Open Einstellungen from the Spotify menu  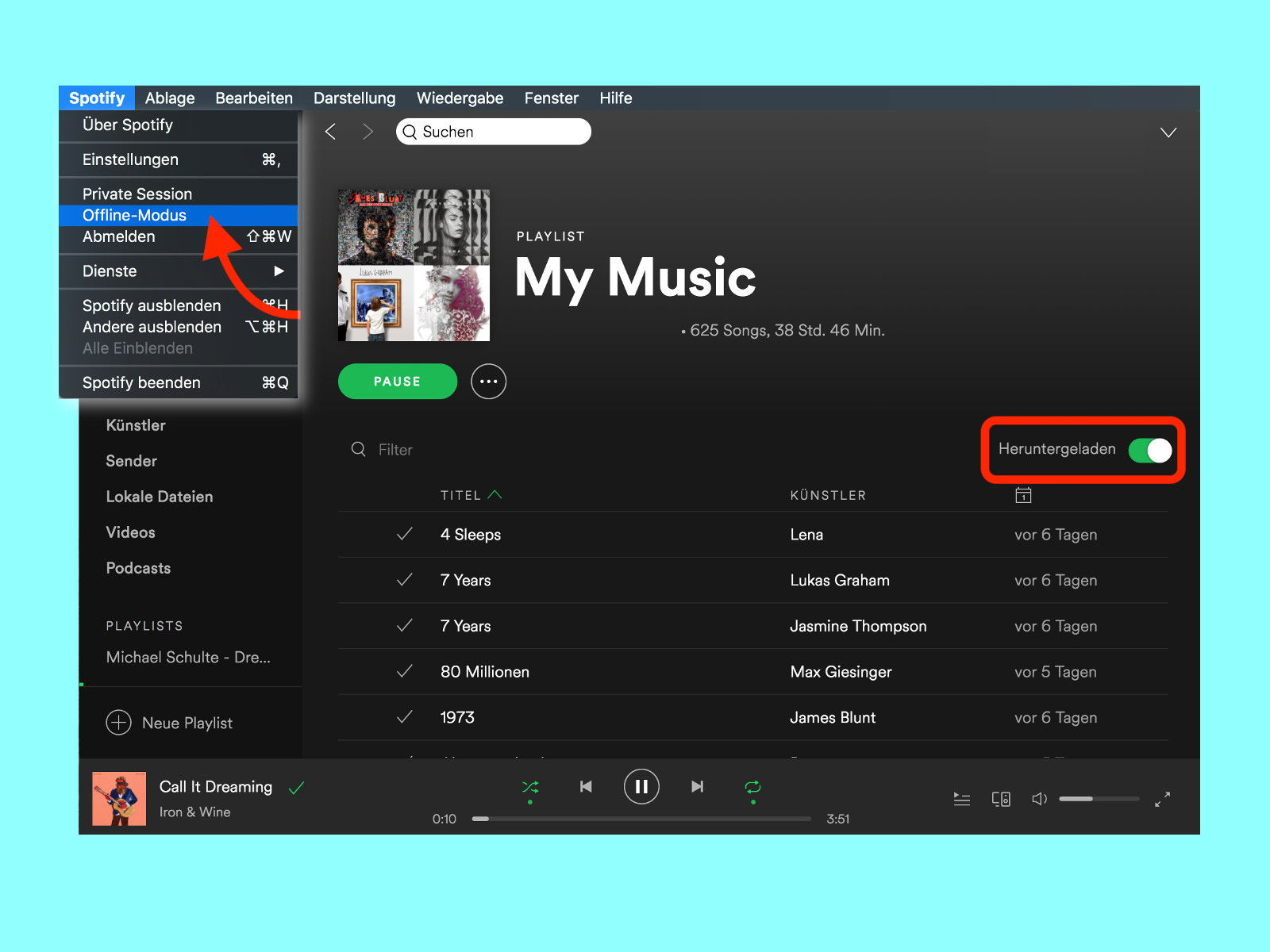tap(179, 159)
